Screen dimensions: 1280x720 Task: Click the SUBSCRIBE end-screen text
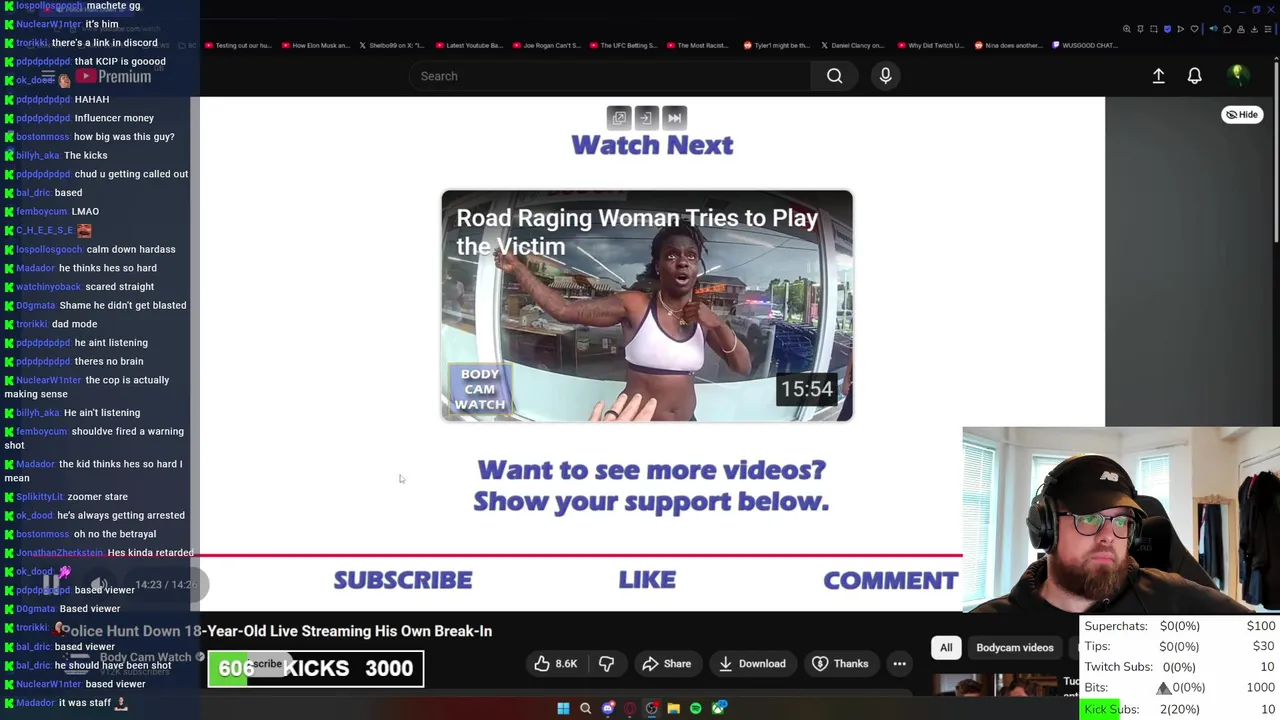[x=402, y=580]
